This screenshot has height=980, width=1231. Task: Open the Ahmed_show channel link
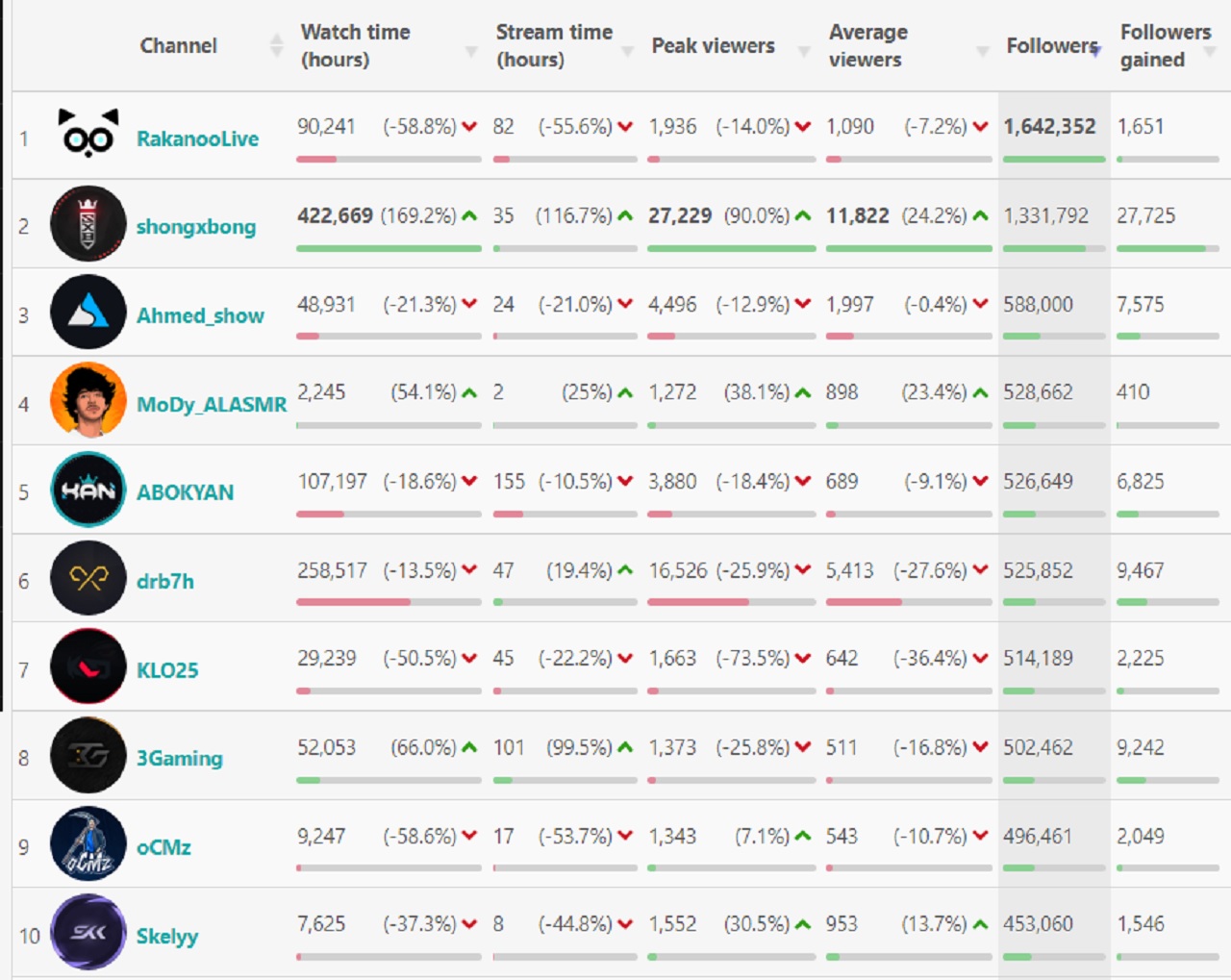coord(200,315)
